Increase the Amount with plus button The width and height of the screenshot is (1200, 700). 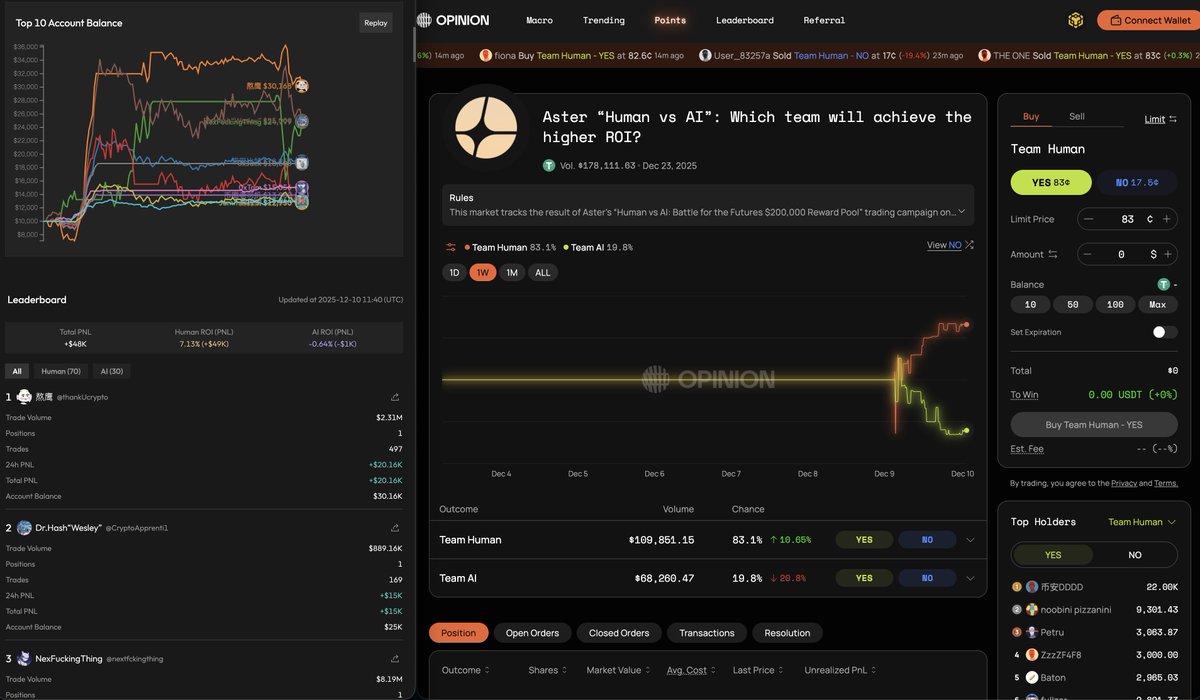tap(1166, 255)
